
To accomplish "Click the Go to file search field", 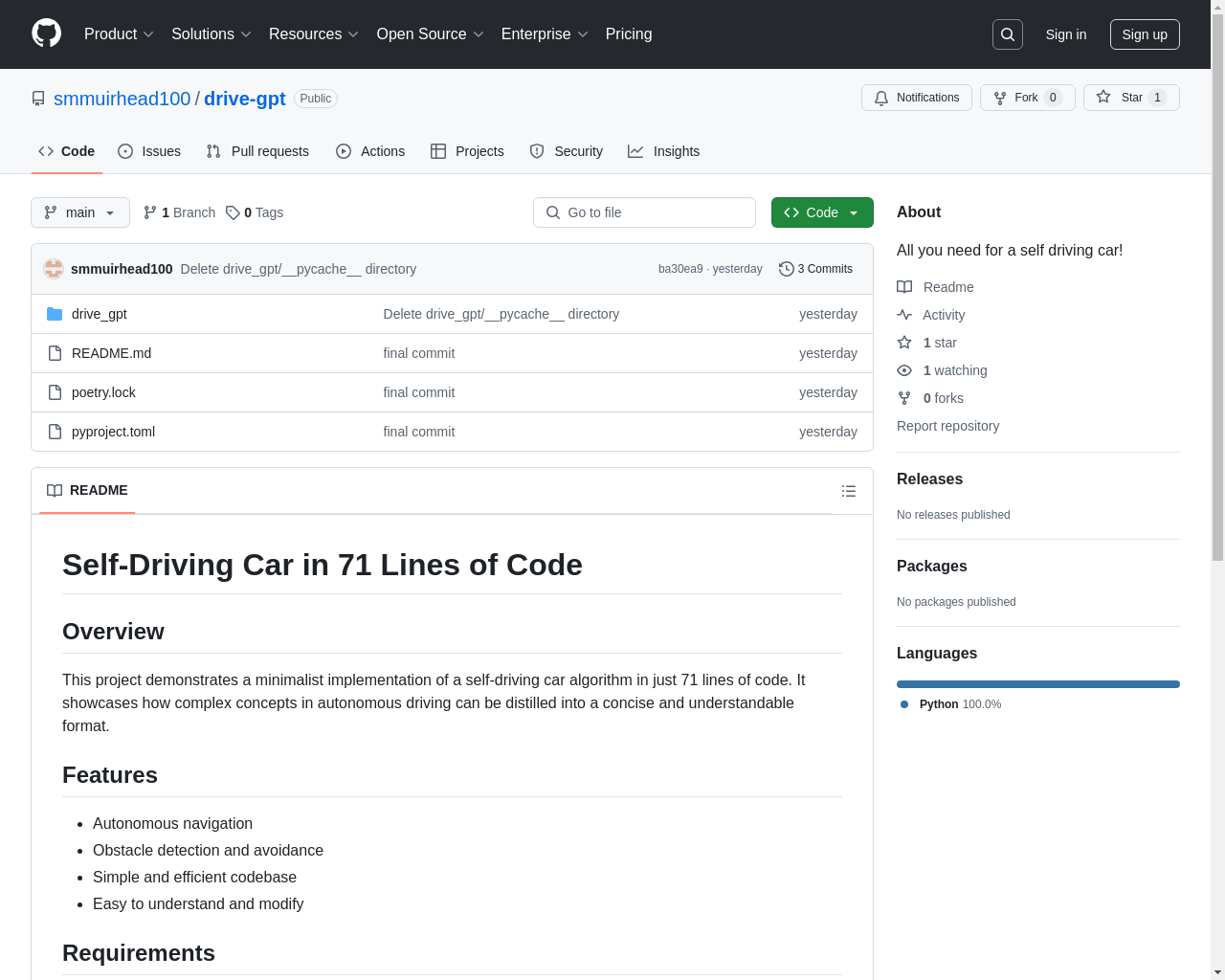I will [x=644, y=212].
